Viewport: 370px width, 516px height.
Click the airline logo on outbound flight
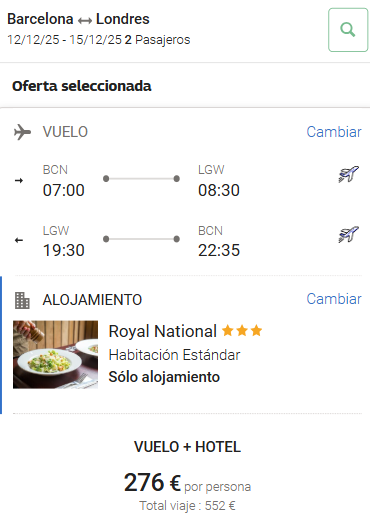click(x=349, y=174)
